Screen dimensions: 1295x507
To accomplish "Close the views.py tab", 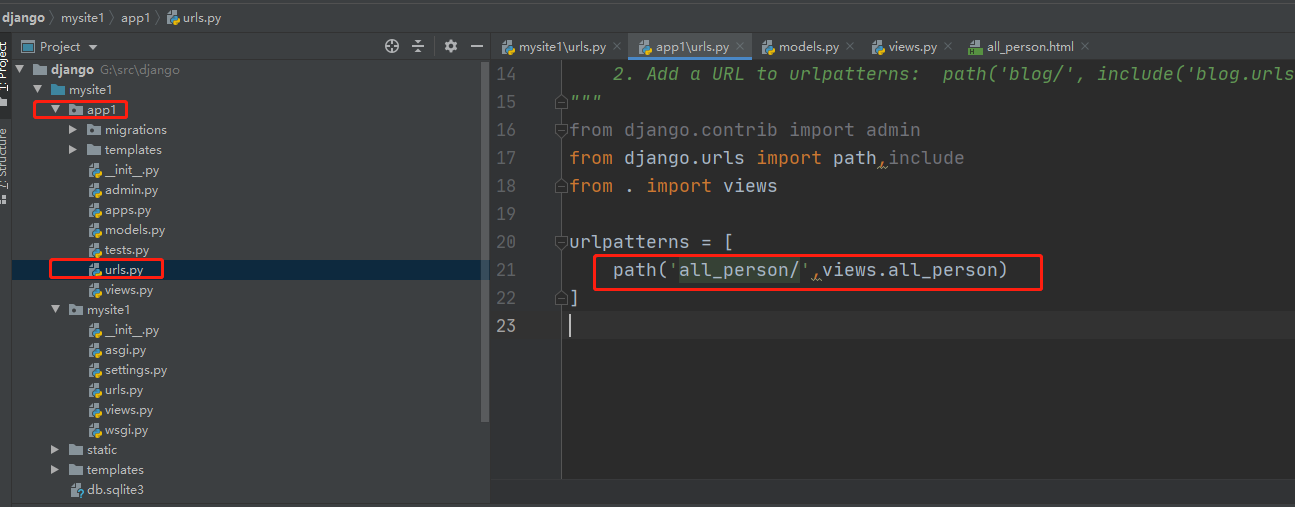I will 947,47.
